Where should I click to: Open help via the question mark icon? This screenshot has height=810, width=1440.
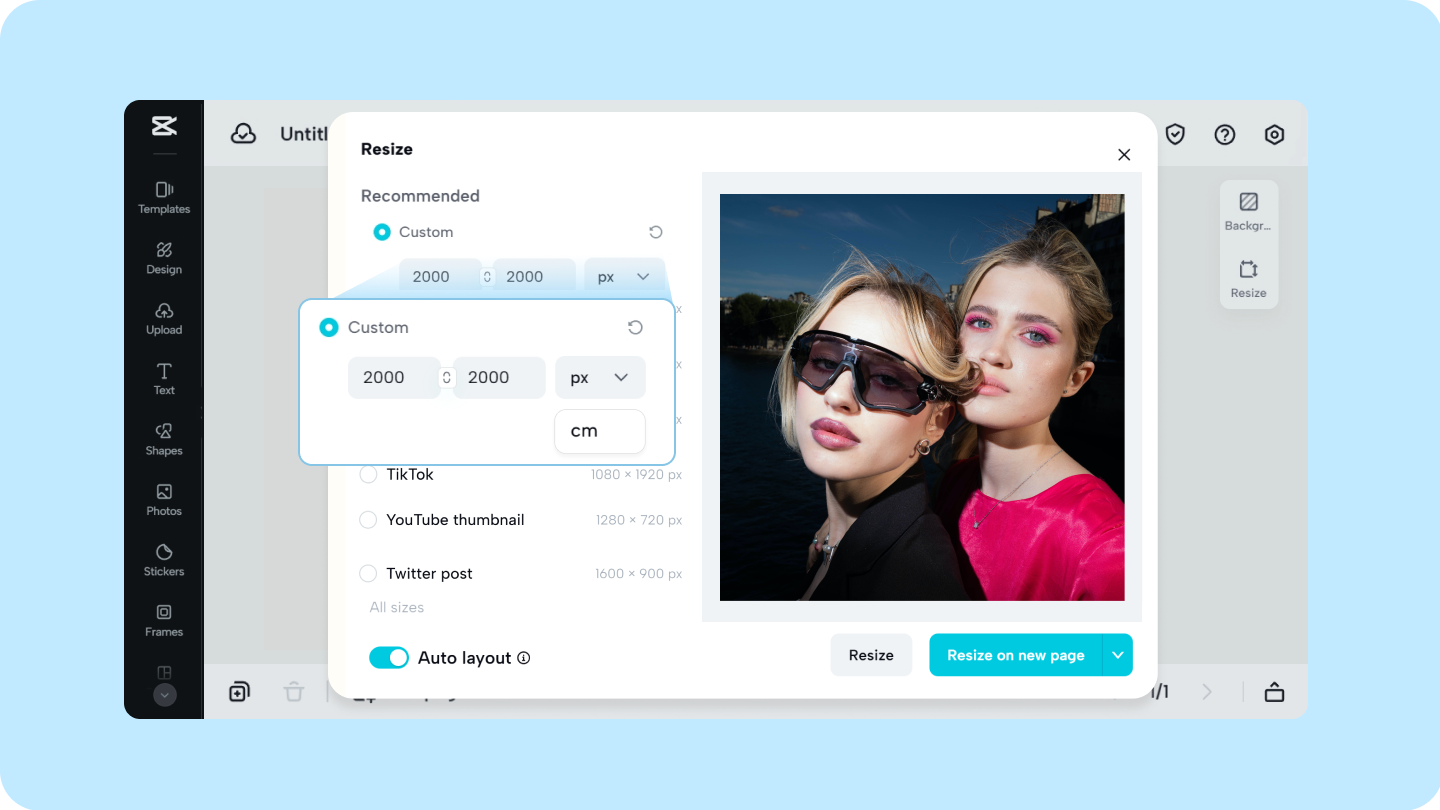1225,134
